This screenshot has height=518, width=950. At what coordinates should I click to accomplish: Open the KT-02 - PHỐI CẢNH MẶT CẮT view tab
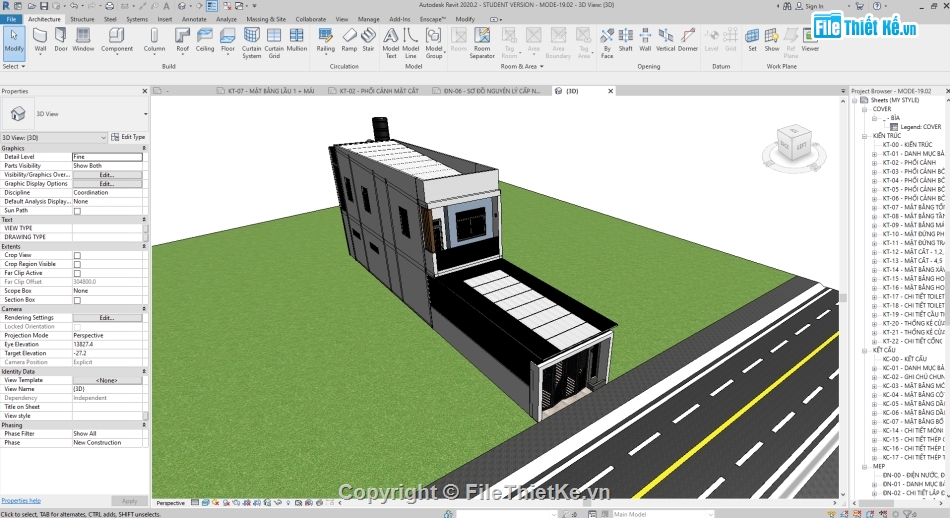pyautogui.click(x=373, y=91)
